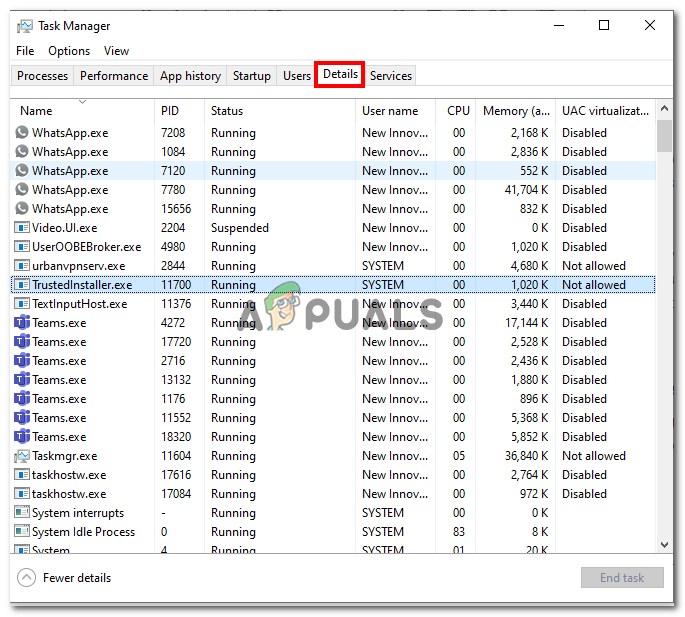Image resolution: width=685 pixels, height=617 pixels.
Task: Click the Teams icon for PID 18320
Action: pyautogui.click(x=22, y=437)
